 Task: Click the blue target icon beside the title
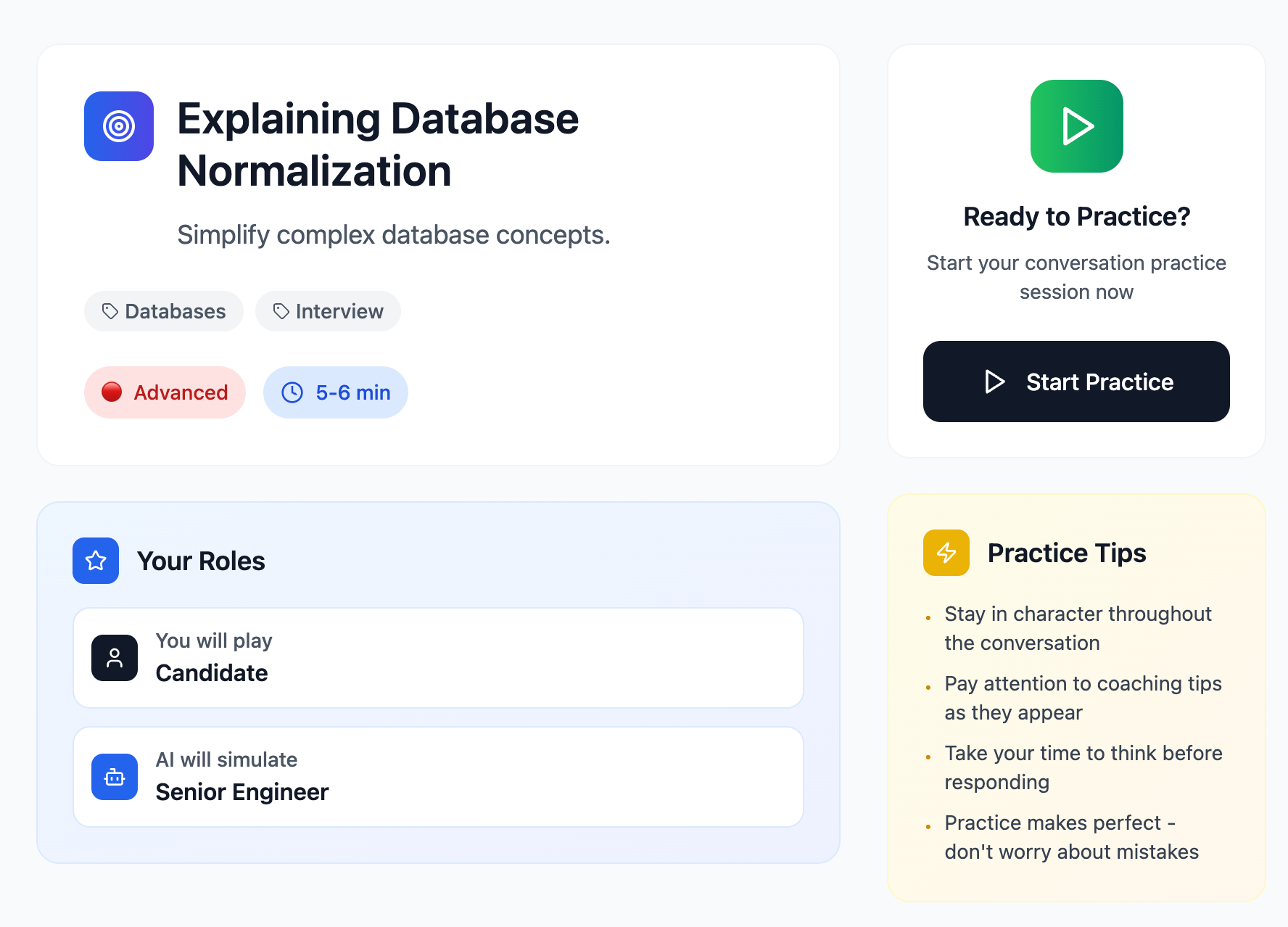119,126
